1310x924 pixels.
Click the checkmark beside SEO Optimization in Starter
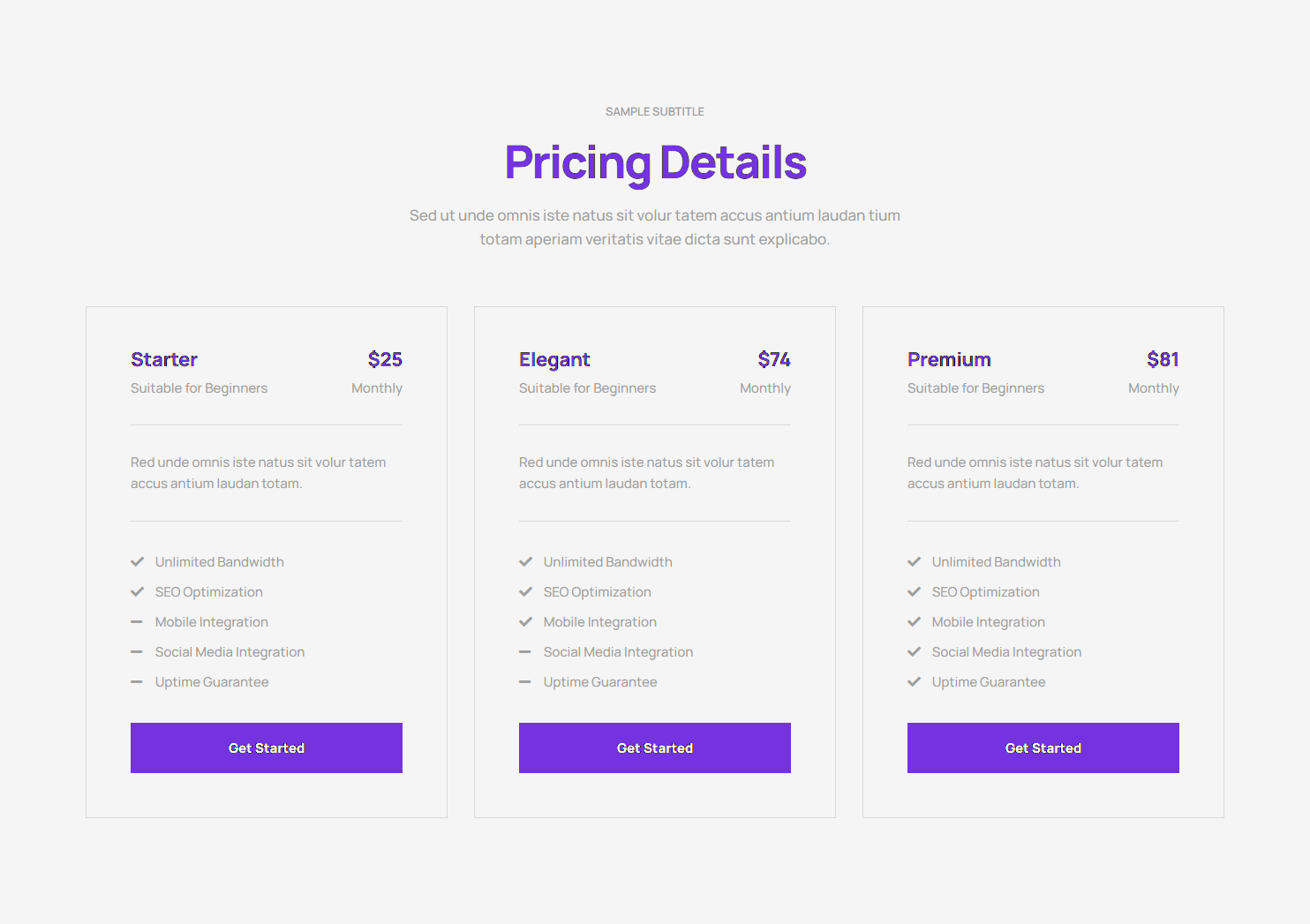(138, 591)
